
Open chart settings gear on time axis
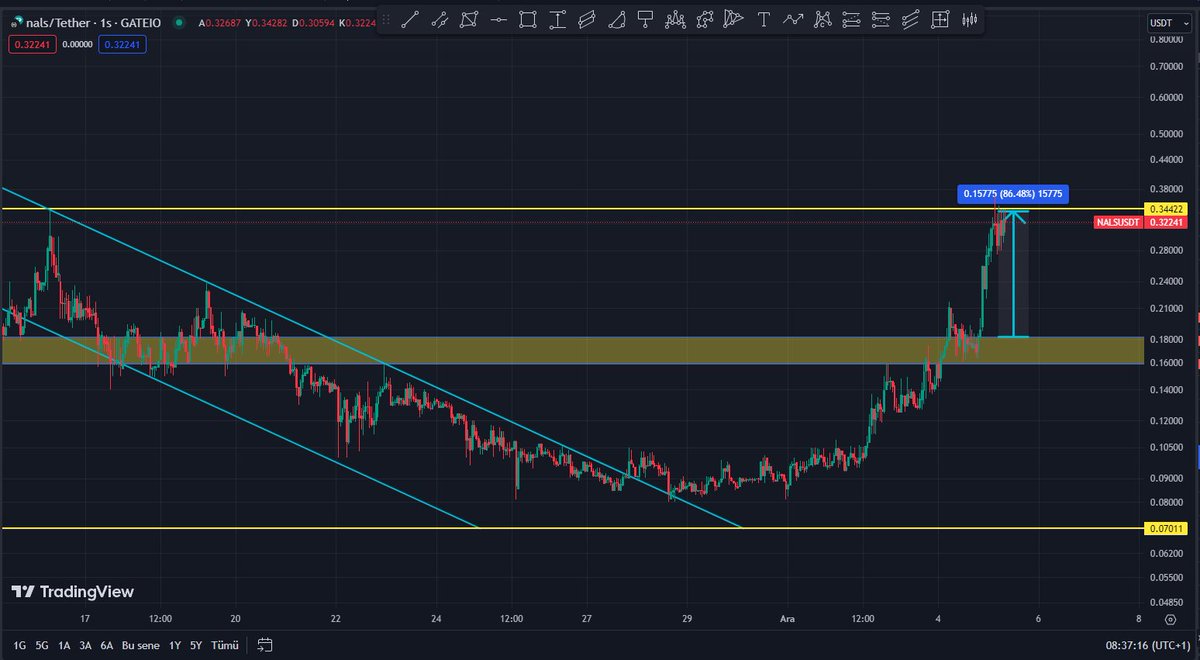coord(1171,620)
